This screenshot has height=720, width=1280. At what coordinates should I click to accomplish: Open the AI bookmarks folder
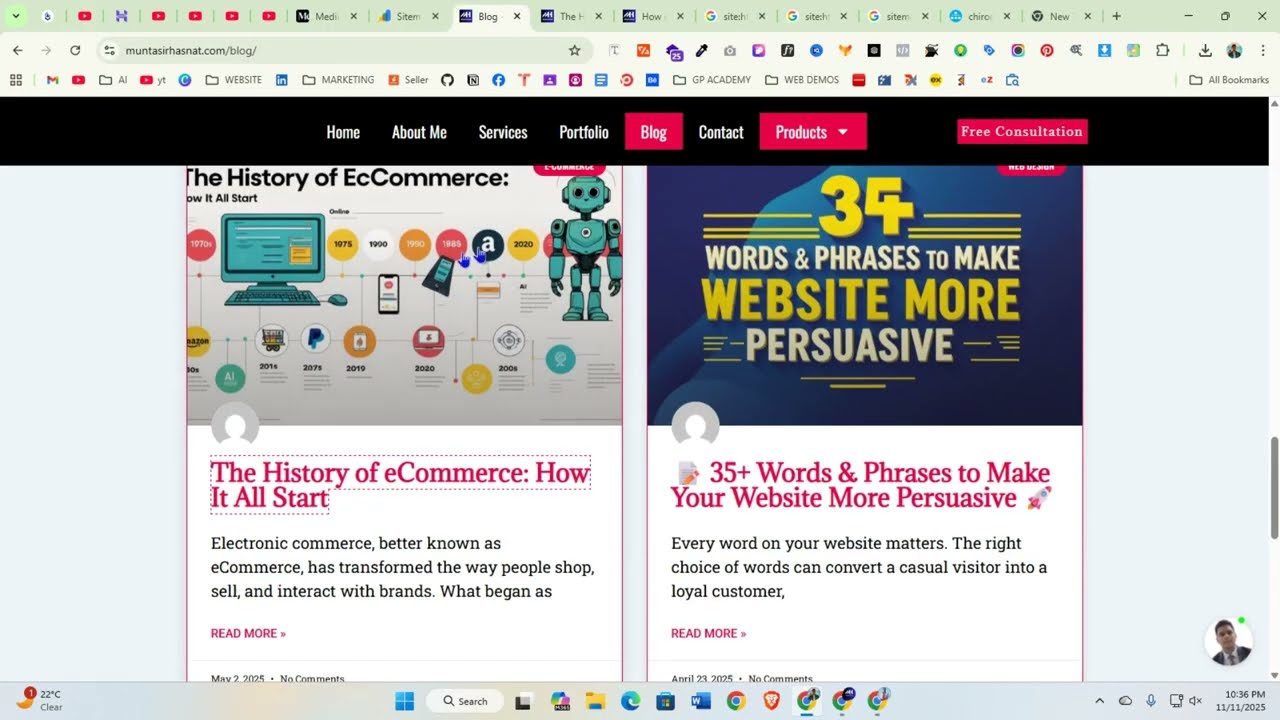coord(113,80)
